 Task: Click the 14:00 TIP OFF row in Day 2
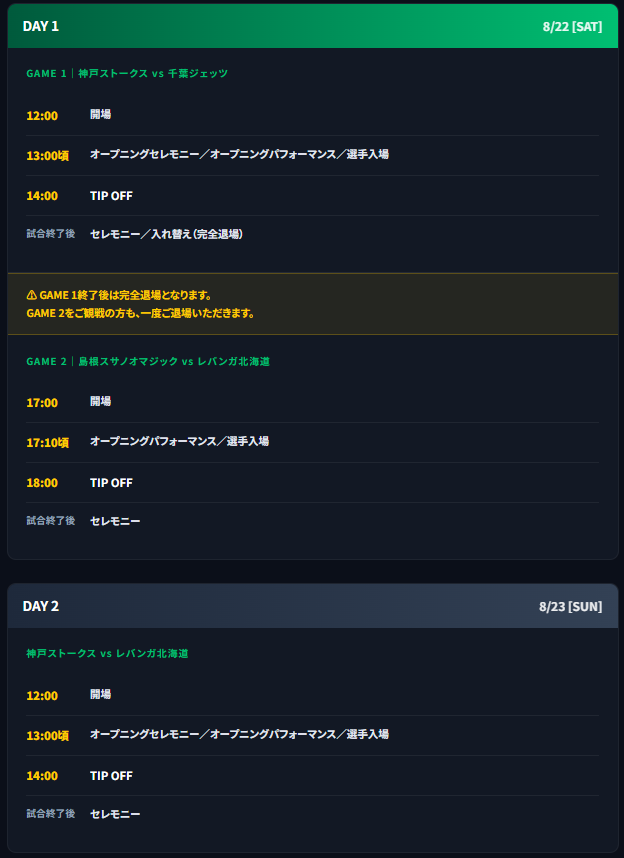click(313, 775)
